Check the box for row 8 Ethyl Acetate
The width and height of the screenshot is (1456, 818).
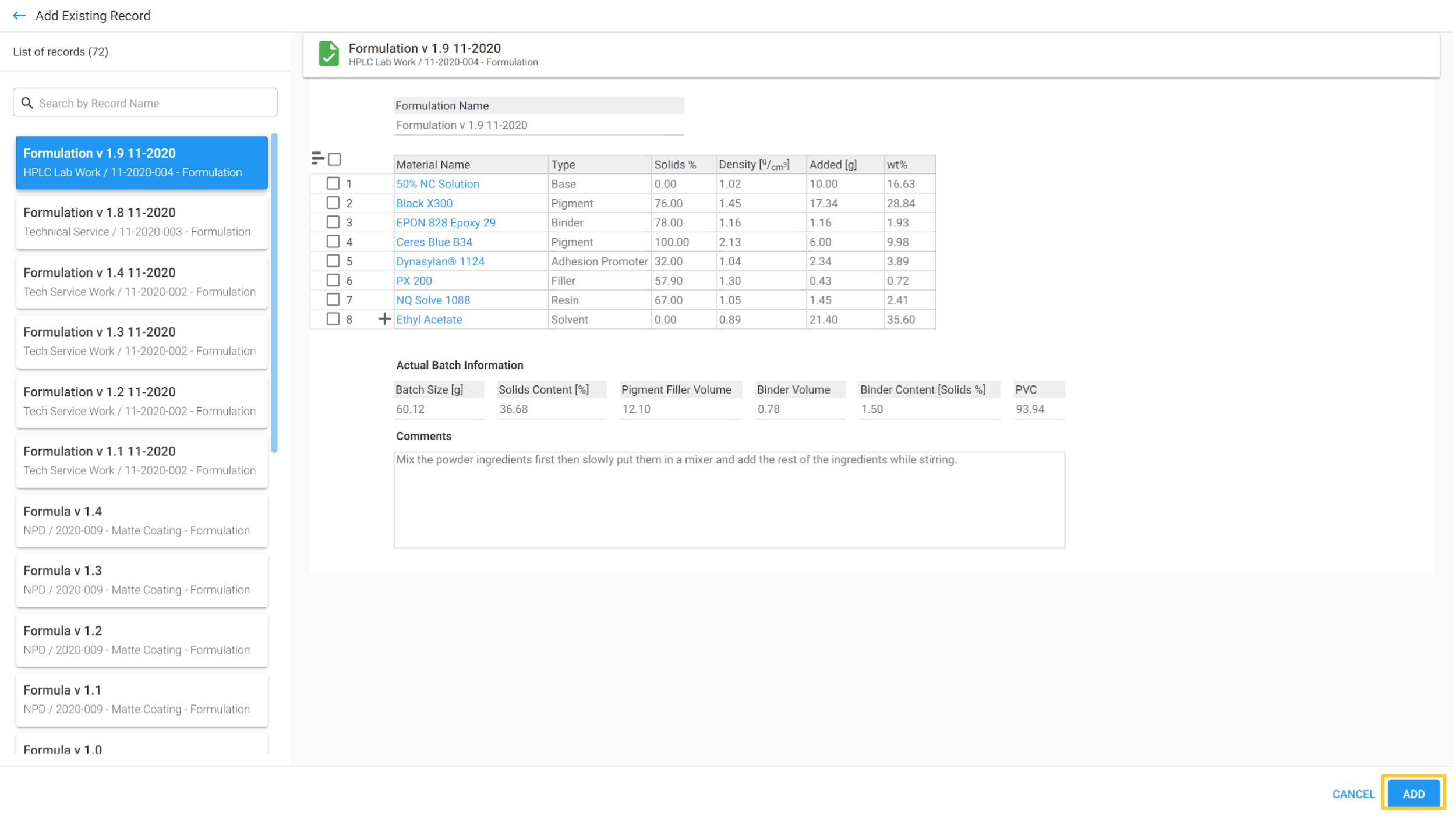333,320
